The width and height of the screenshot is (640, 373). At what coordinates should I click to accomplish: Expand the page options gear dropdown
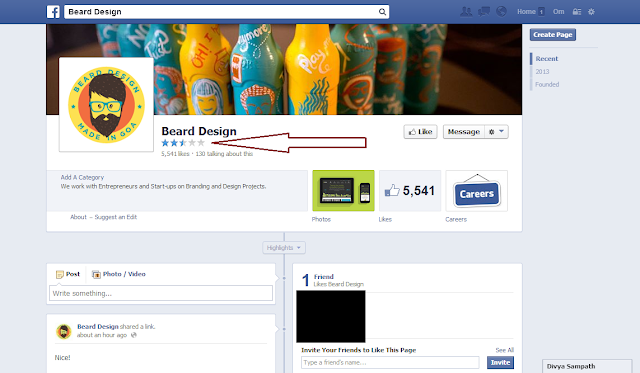496,132
